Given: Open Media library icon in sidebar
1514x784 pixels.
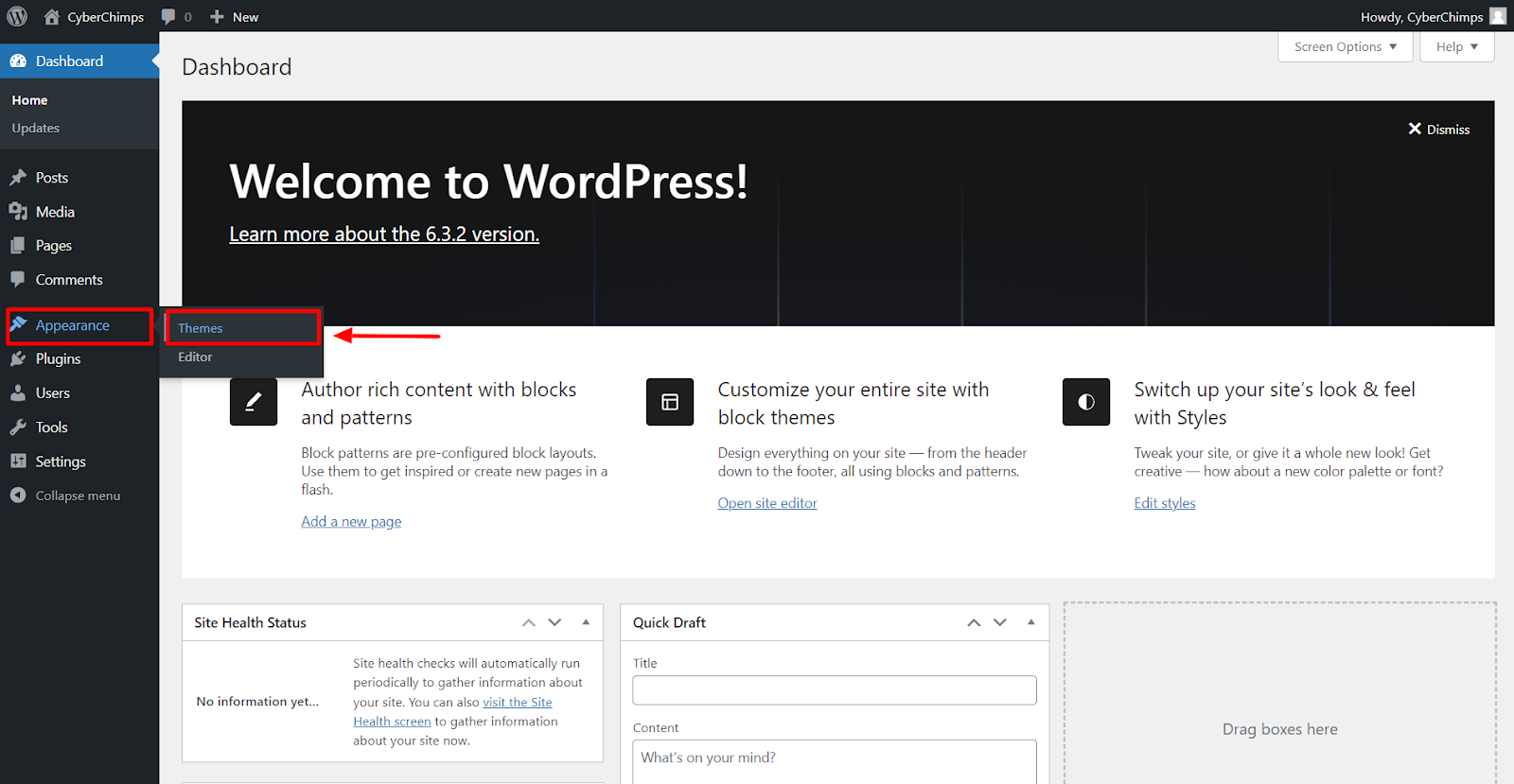Looking at the screenshot, I should (x=18, y=212).
